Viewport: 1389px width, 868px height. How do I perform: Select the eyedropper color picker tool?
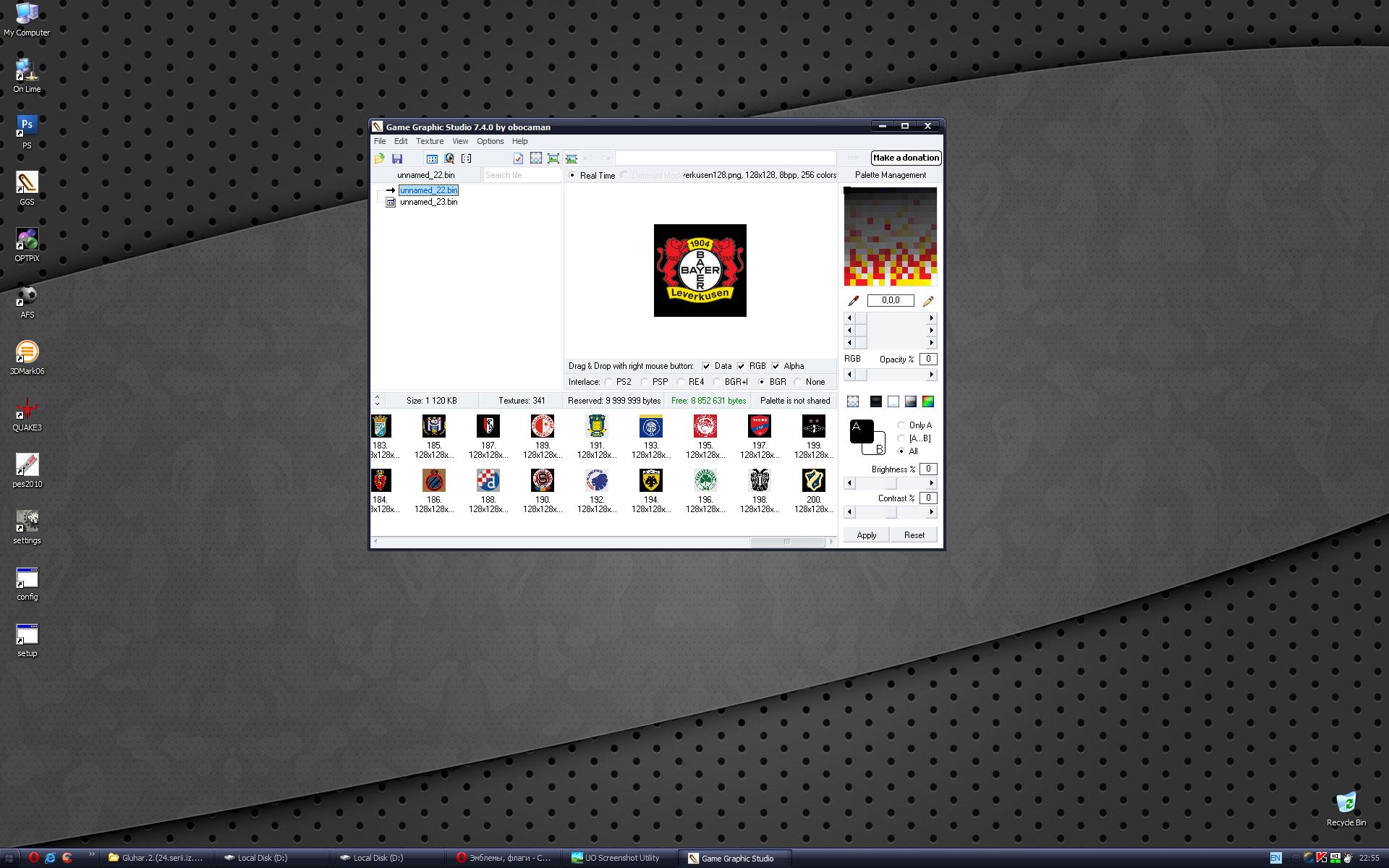[x=853, y=301]
